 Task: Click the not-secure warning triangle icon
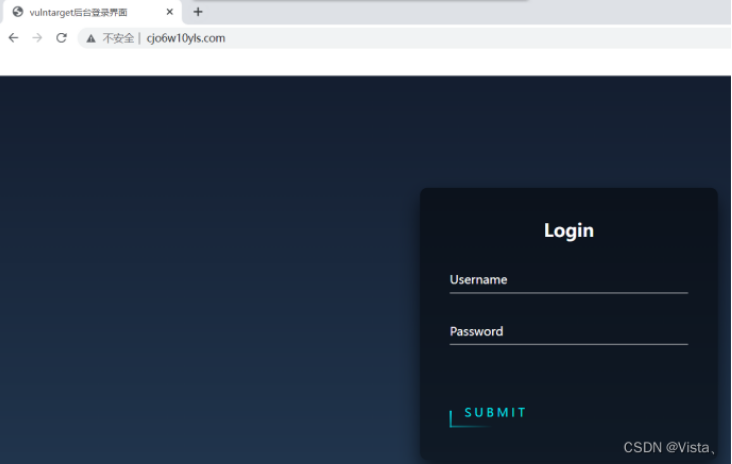[91, 38]
